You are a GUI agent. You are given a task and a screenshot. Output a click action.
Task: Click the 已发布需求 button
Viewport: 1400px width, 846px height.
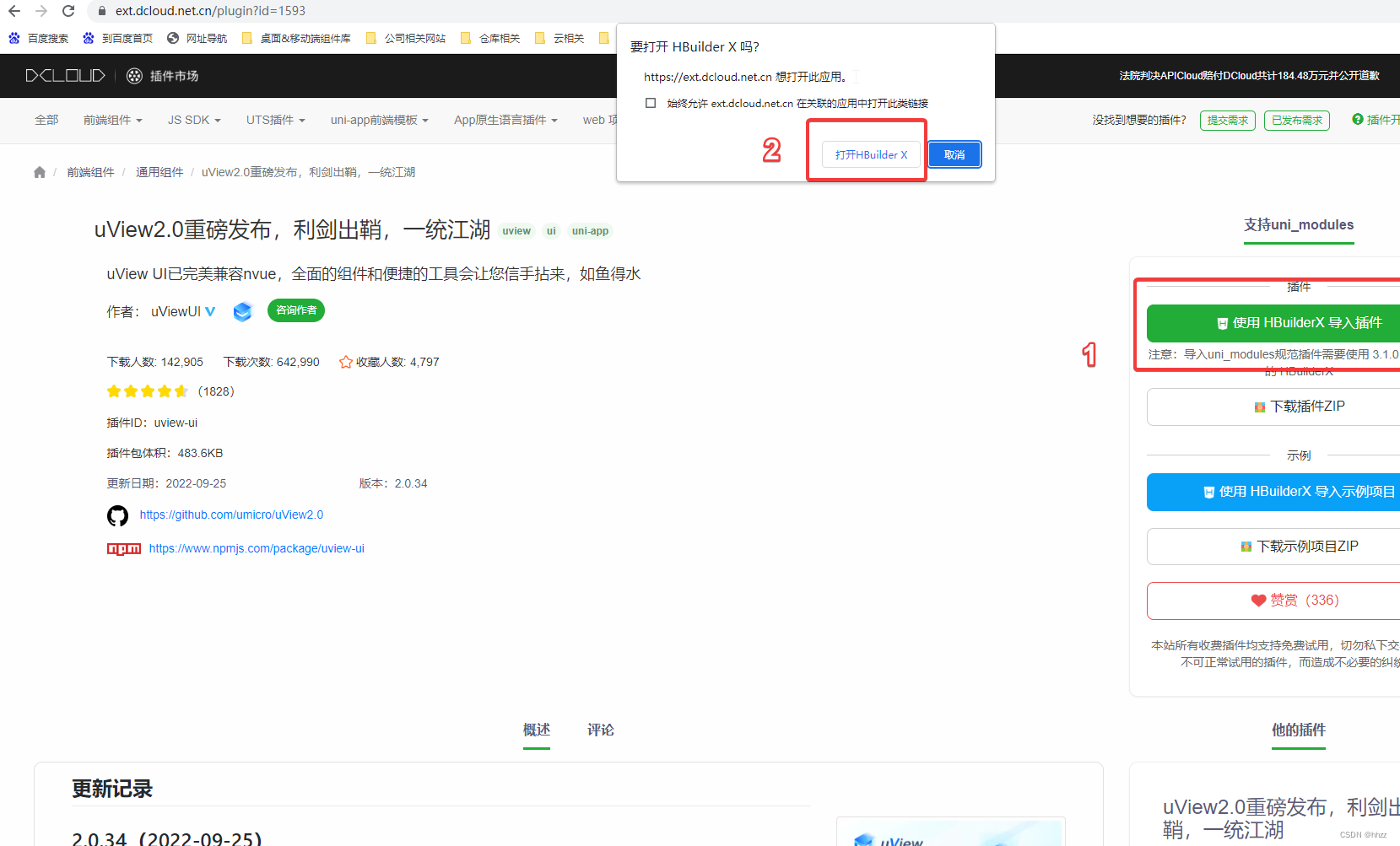(1296, 121)
